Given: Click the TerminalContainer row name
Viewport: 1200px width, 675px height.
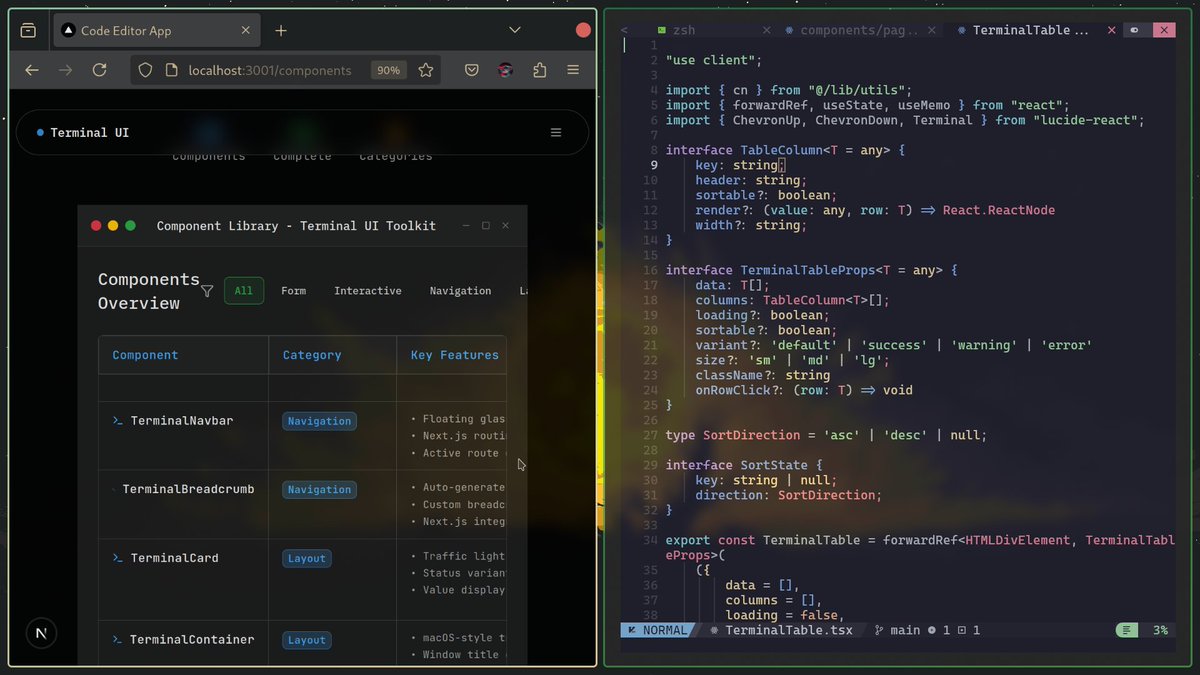Looking at the screenshot, I should point(192,640).
